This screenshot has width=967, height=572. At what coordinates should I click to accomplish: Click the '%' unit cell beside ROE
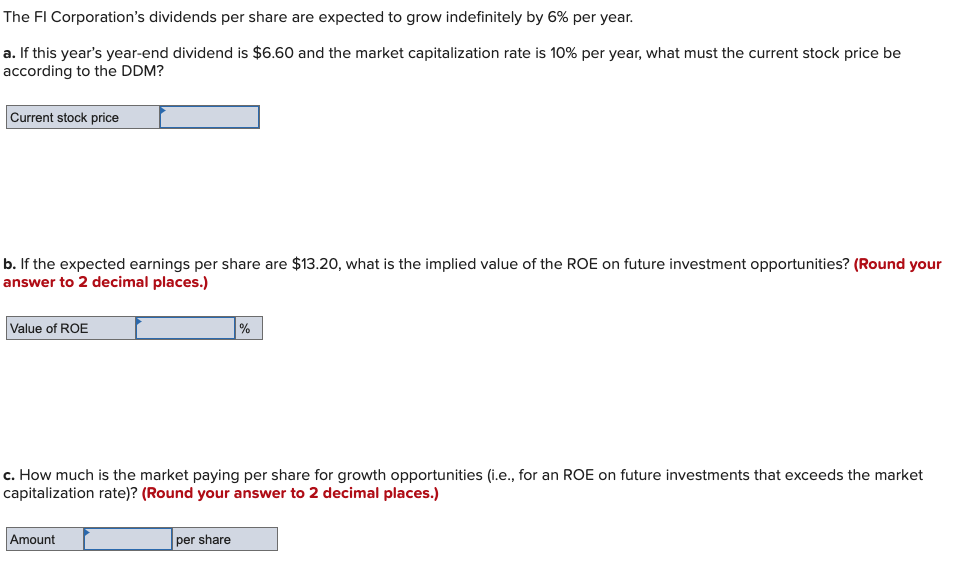point(248,329)
